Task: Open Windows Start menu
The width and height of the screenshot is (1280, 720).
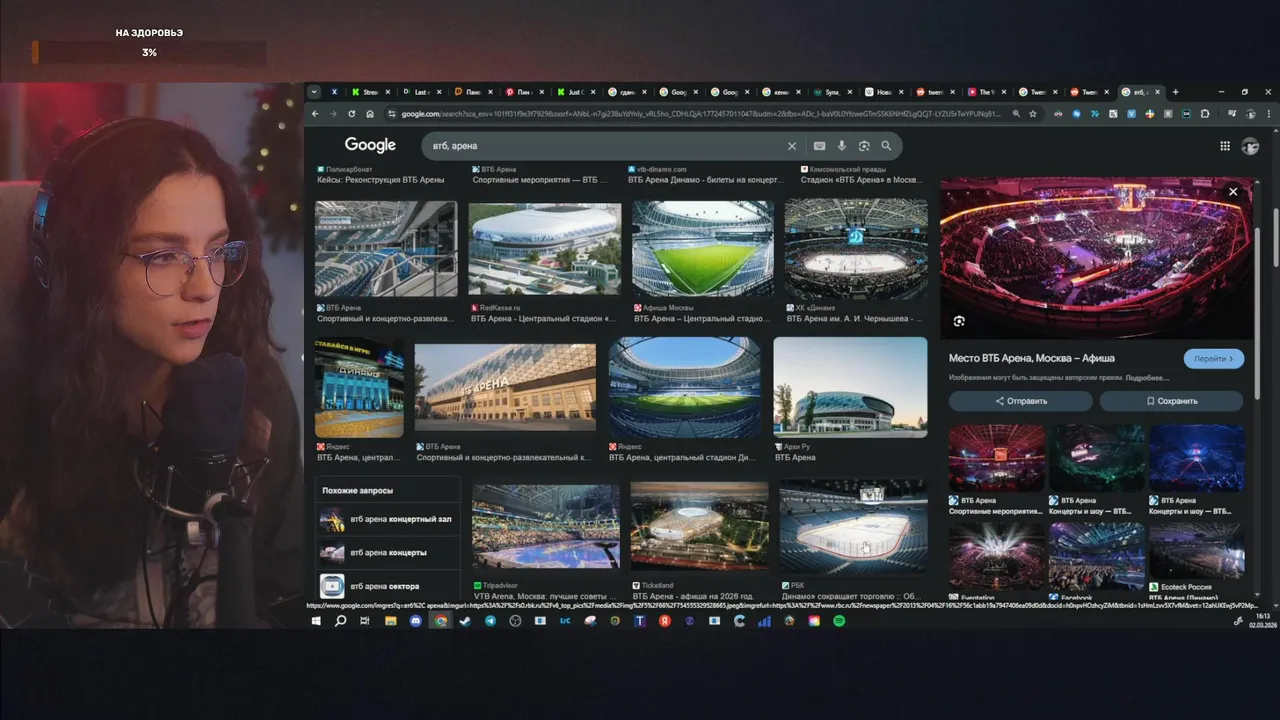Action: (316, 621)
